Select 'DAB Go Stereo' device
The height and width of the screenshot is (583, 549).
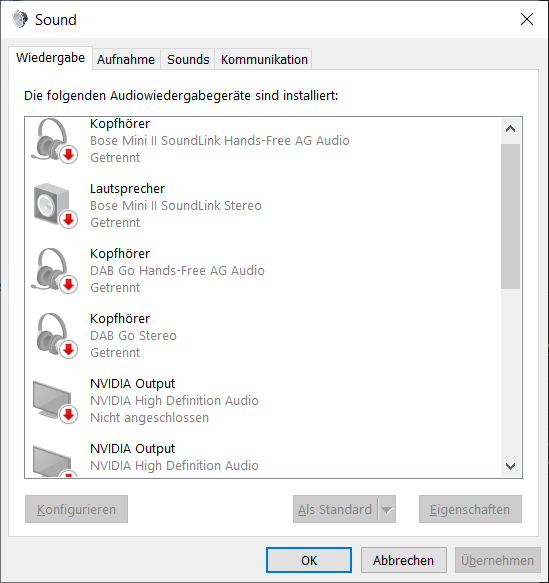click(133, 336)
